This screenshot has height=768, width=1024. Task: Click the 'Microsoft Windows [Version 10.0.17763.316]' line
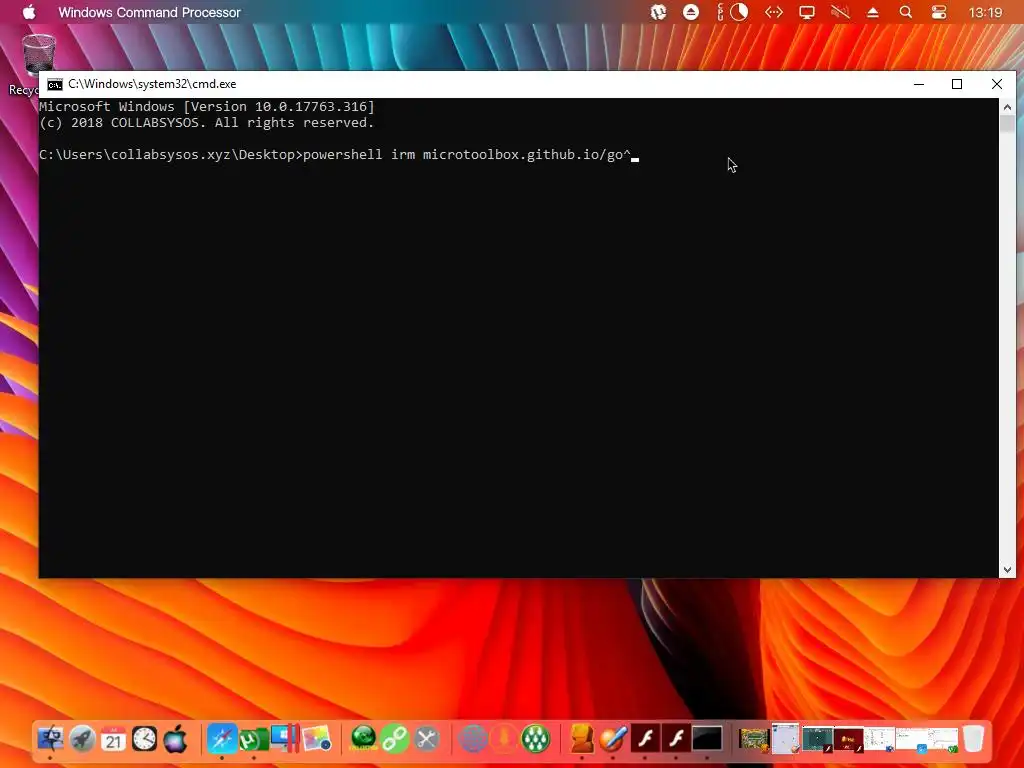pos(207,106)
